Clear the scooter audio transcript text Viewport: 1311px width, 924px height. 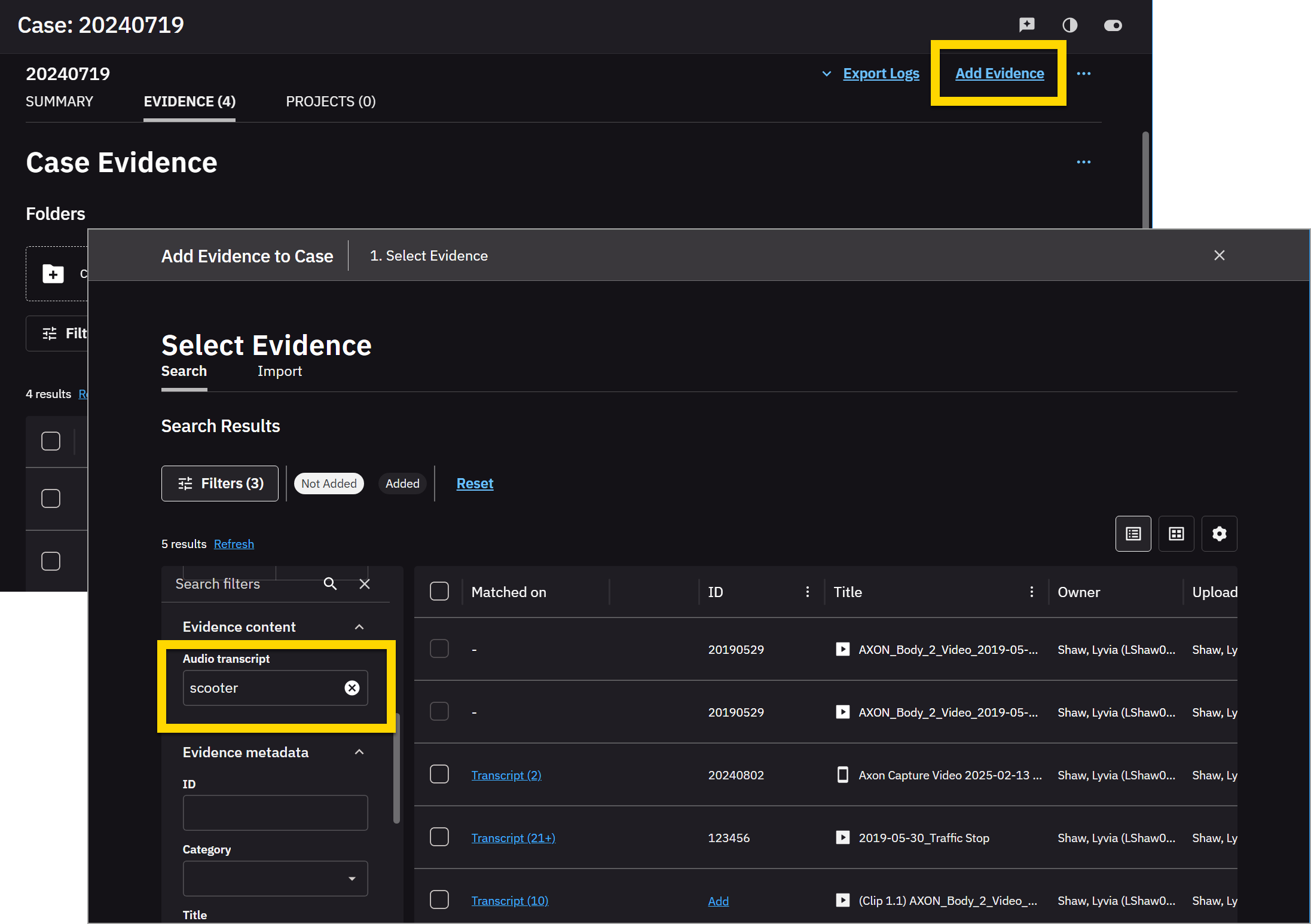pyautogui.click(x=352, y=688)
